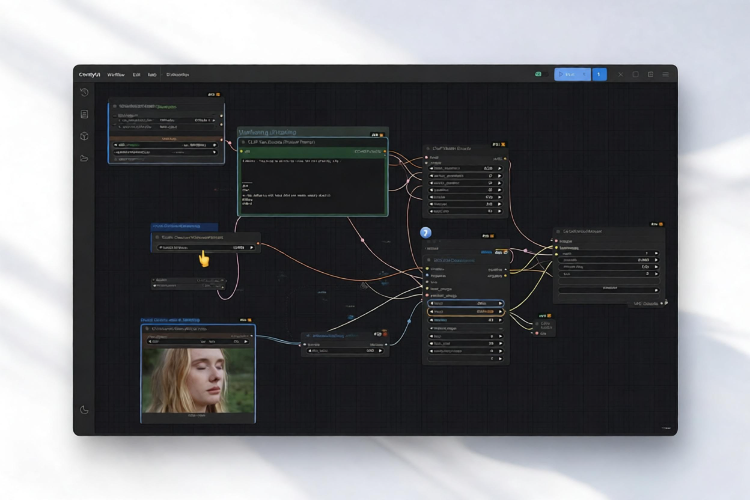Select the open workflow tab beside Help
The width and height of the screenshot is (750, 500).
coord(177,75)
